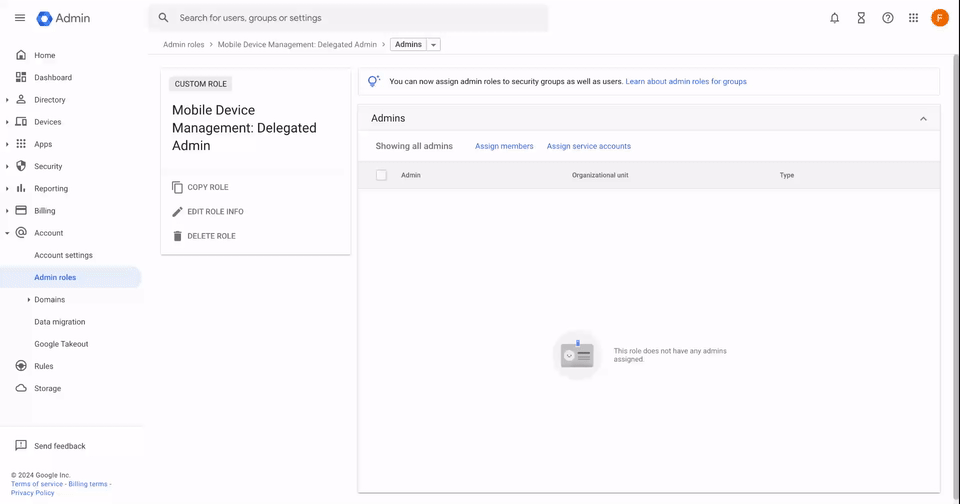
Task: Expand the Security section arrow
Action: (x=7, y=167)
